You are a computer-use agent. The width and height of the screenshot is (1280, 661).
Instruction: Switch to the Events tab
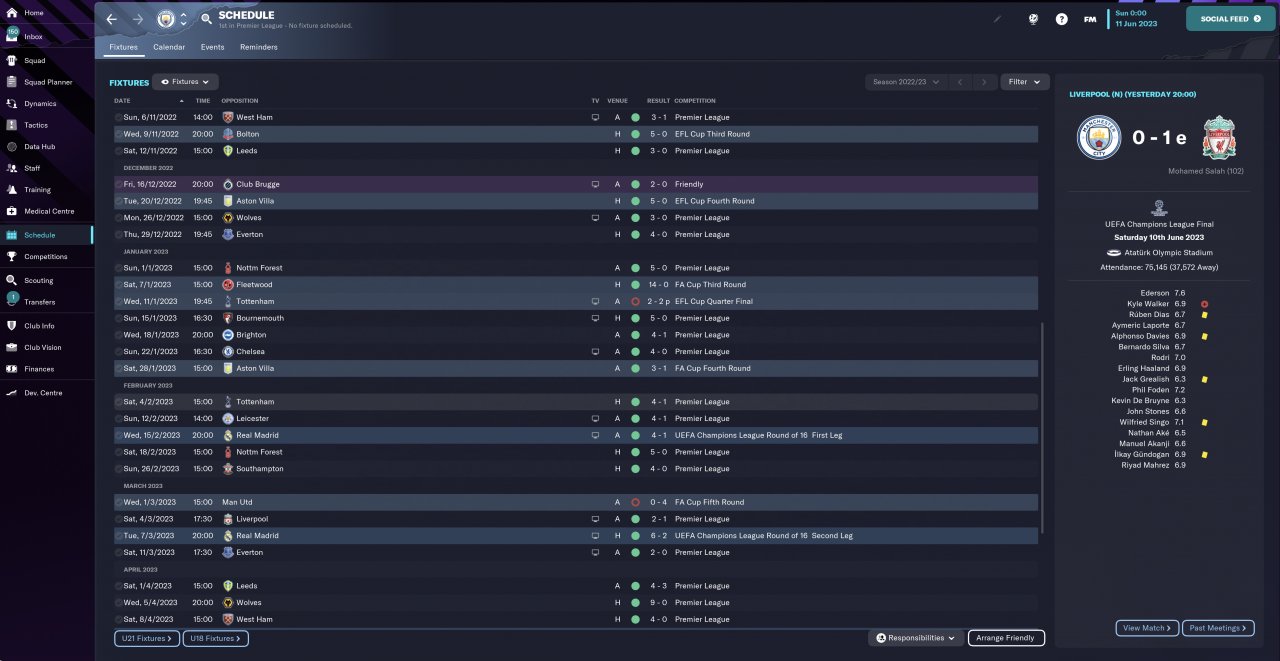212,47
